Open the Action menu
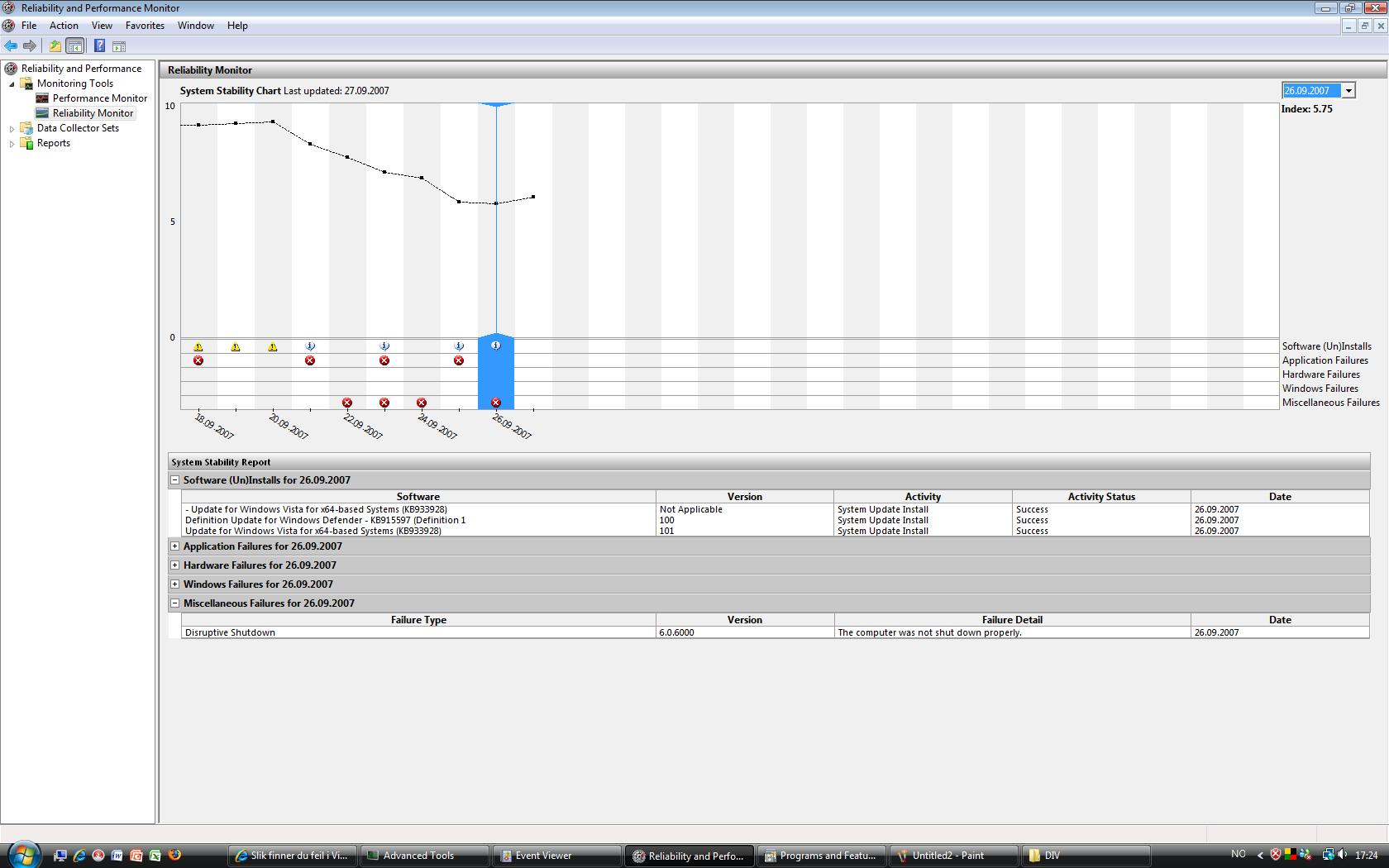1389x868 pixels. tap(64, 26)
